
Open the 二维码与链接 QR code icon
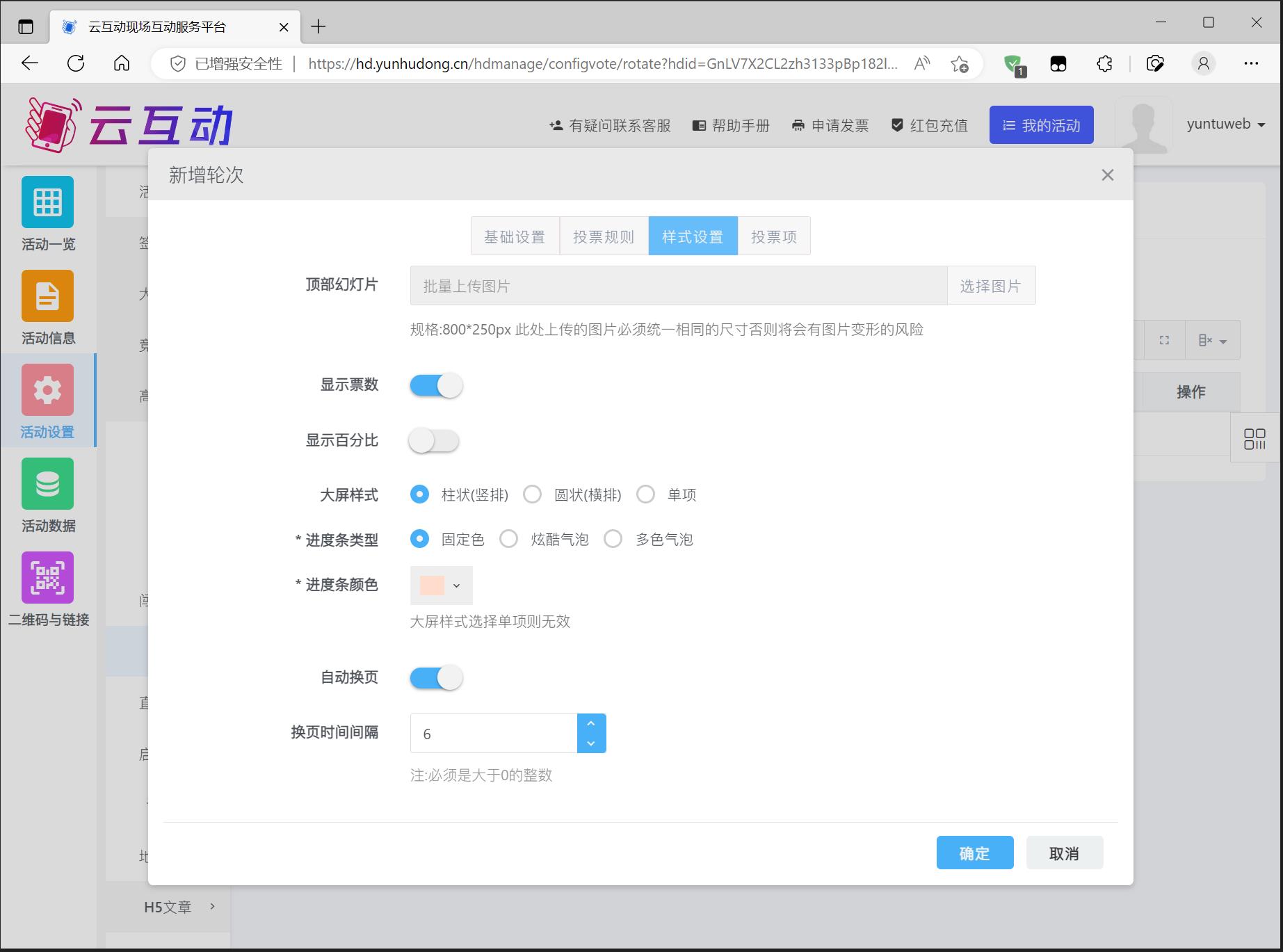(47, 578)
